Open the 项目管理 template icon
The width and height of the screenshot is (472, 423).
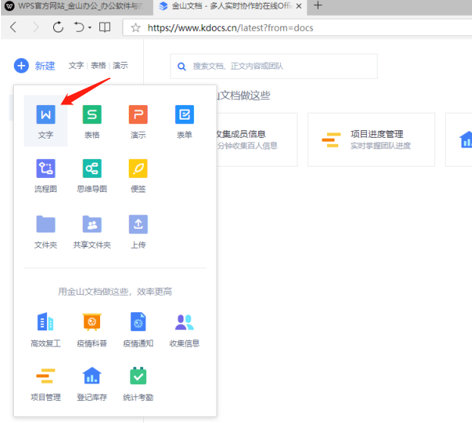[x=46, y=376]
